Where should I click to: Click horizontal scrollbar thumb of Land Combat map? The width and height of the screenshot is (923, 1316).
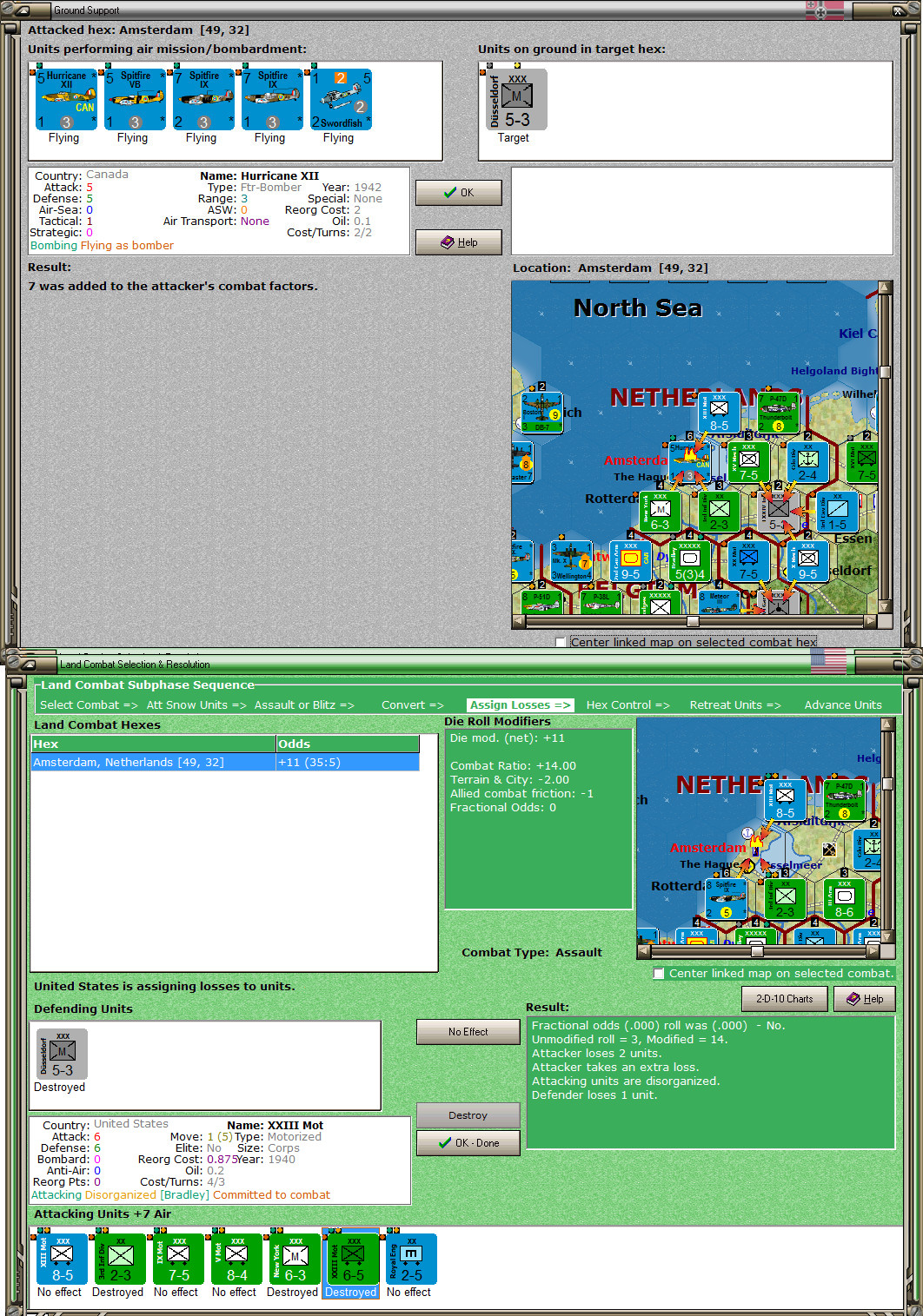tap(757, 951)
